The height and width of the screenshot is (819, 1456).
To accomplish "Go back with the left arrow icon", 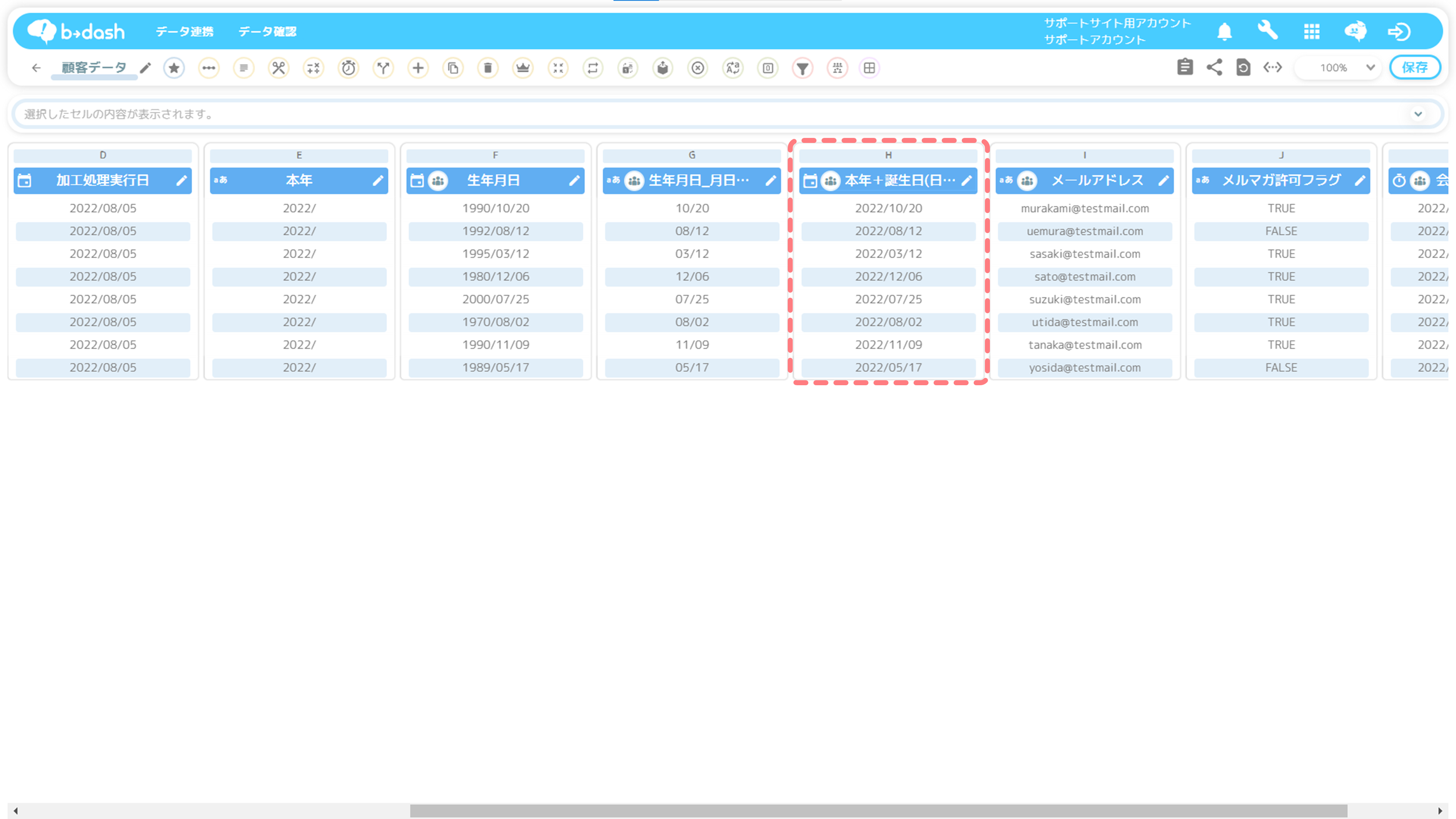I will 36,68.
